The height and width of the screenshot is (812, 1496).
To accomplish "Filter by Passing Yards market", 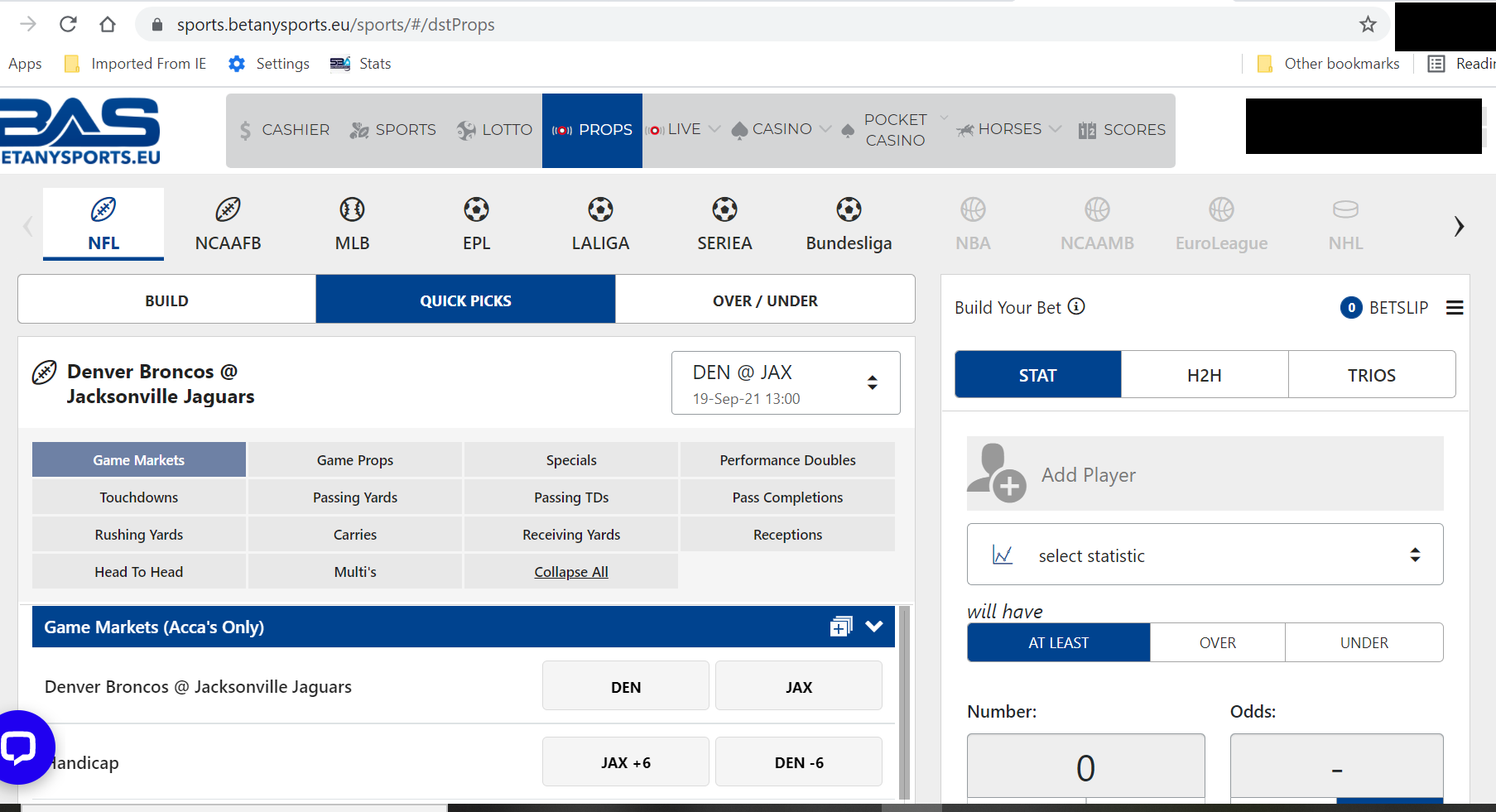I will [x=355, y=497].
